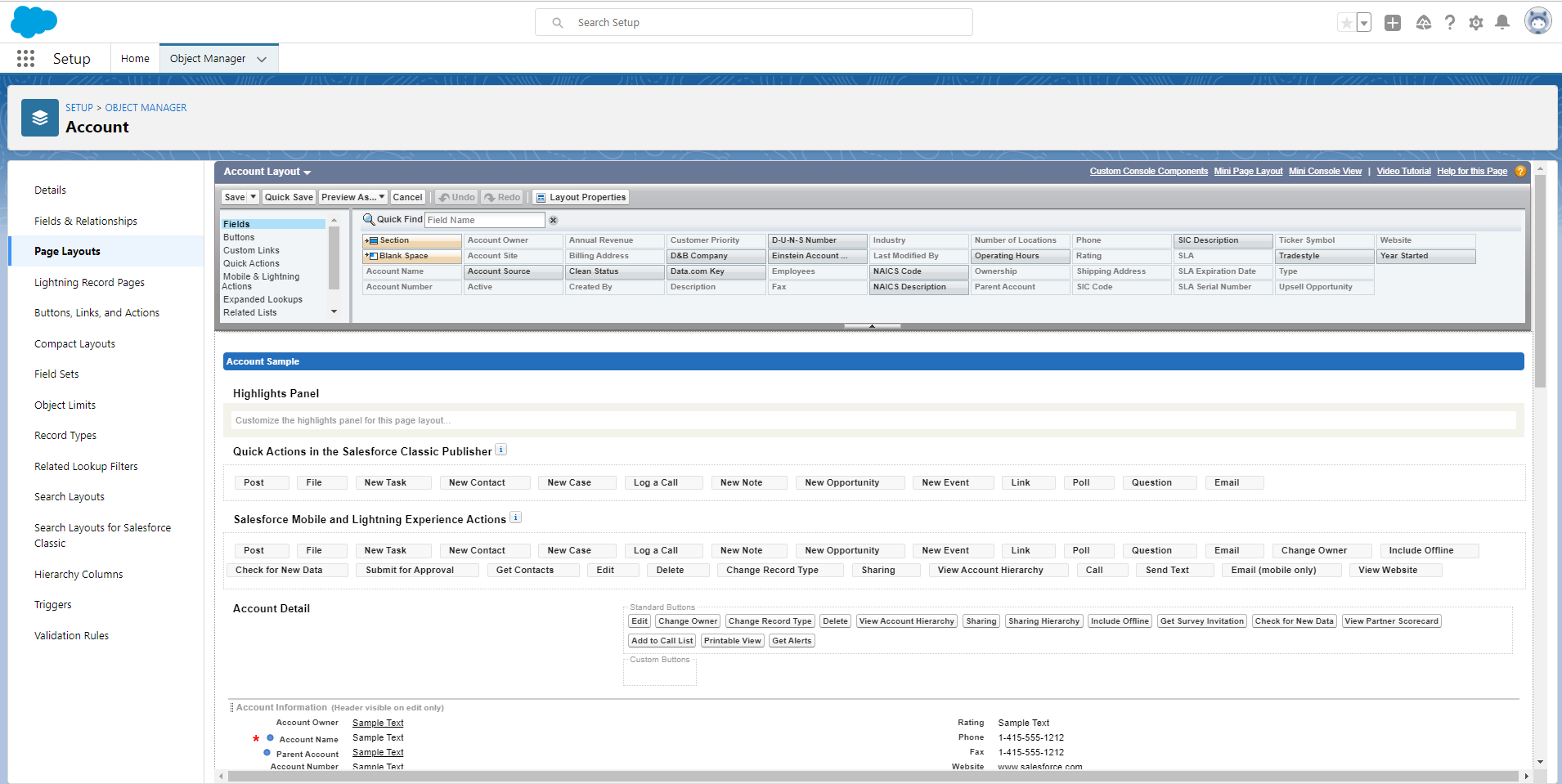
Task: Open the favorites list dropdown arrow
Action: point(1363,23)
